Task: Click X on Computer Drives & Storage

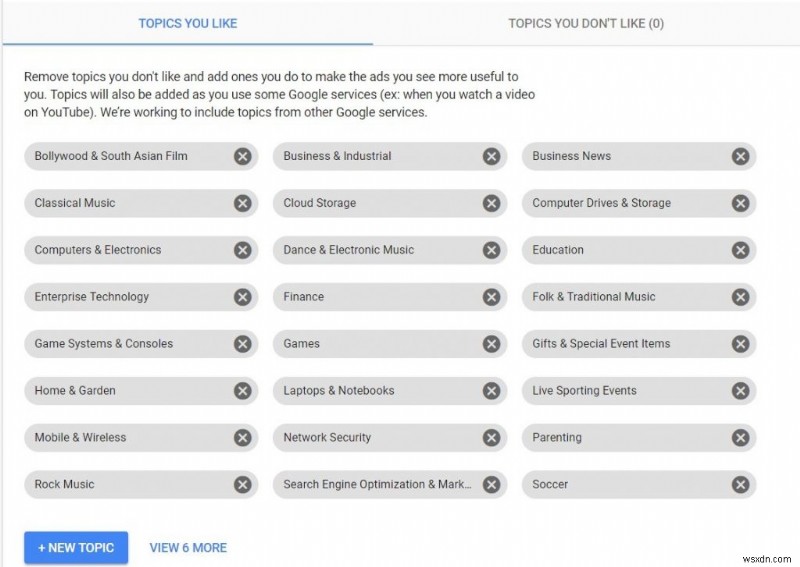Action: (x=740, y=203)
